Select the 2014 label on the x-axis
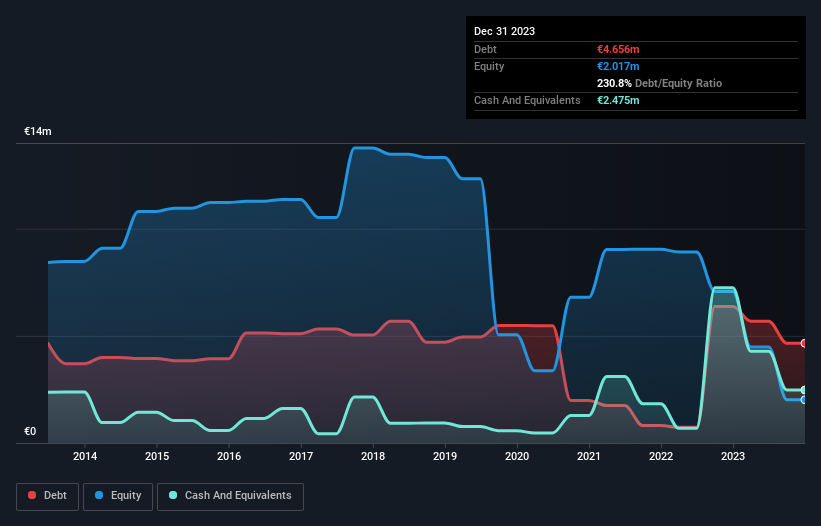821x526 pixels. pos(85,456)
